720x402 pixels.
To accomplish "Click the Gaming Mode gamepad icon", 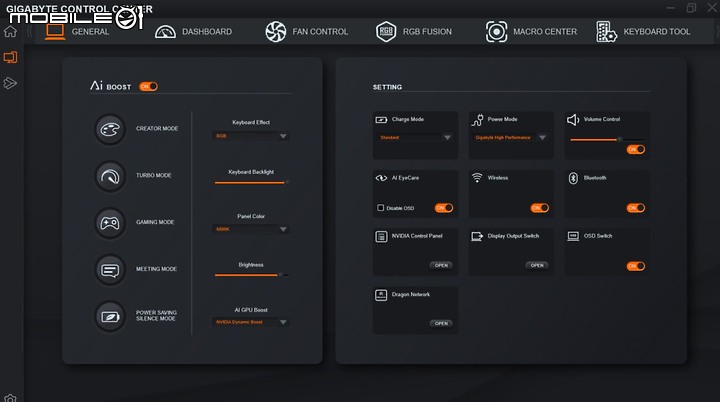I will (x=110, y=223).
